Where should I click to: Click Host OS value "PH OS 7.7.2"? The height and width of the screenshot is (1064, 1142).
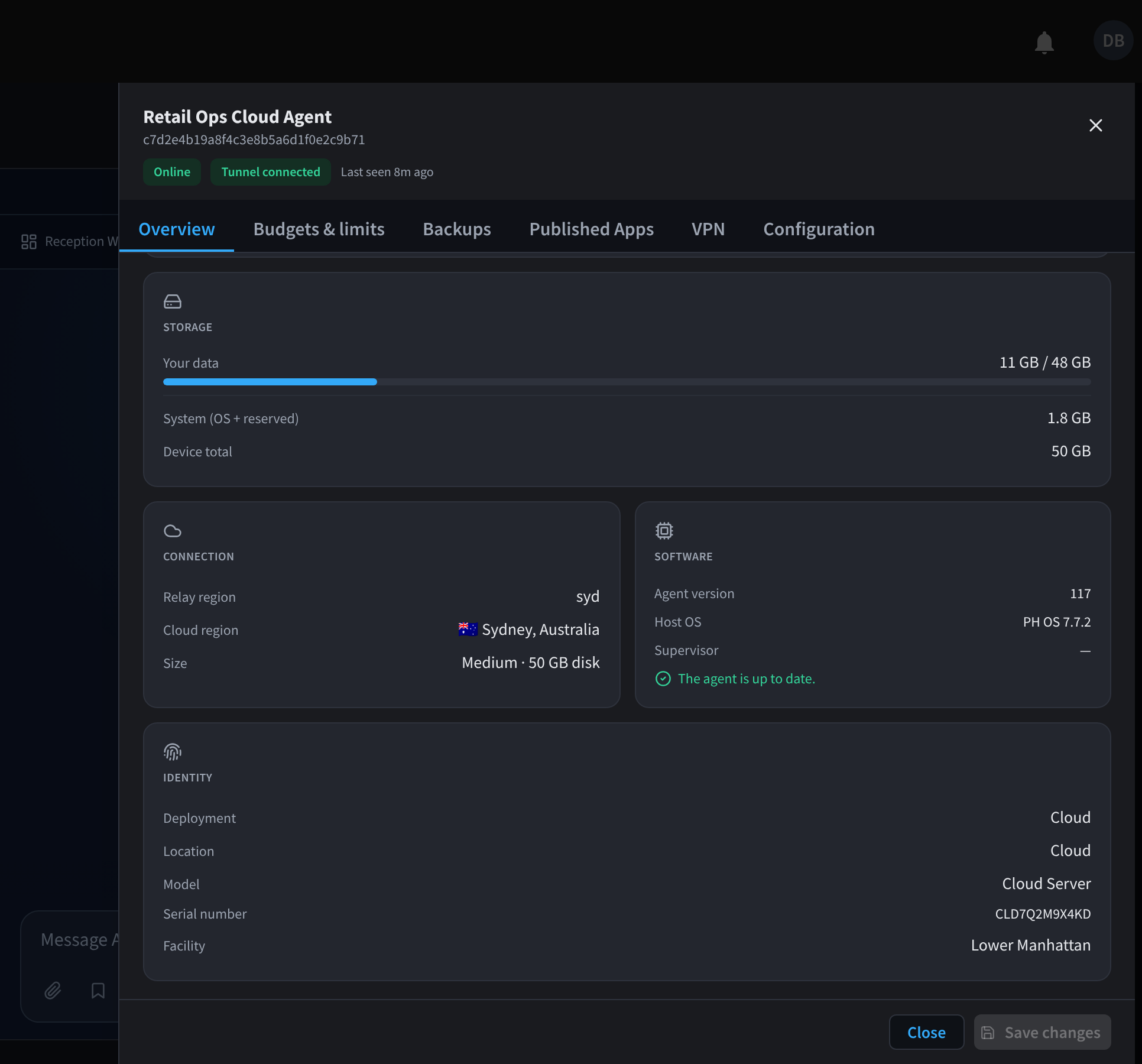pos(1057,622)
